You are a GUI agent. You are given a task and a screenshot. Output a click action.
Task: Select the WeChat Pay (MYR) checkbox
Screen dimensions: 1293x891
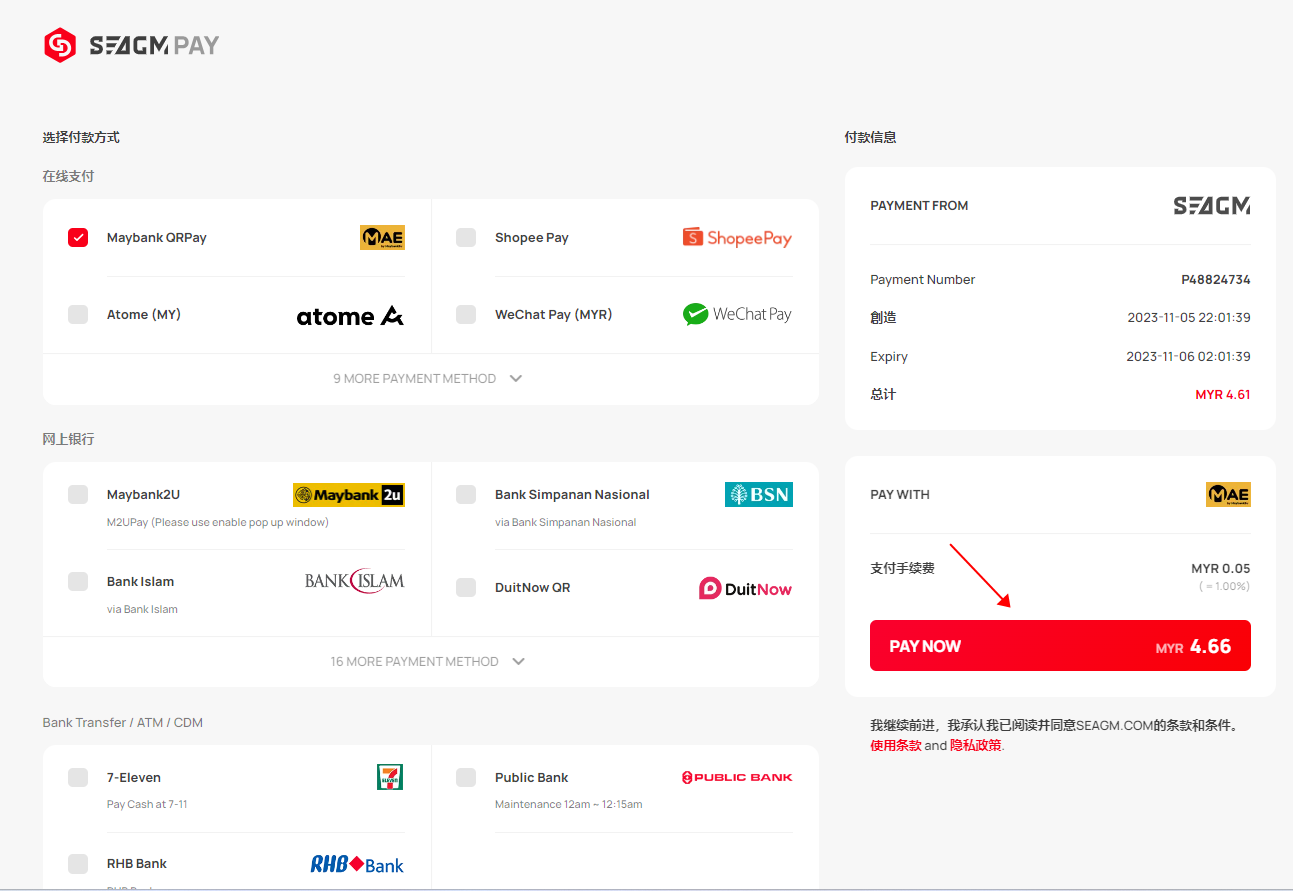coord(466,314)
